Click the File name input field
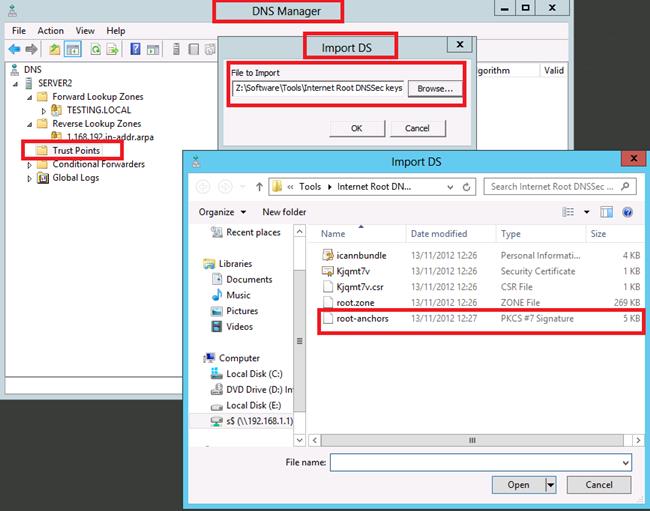Screen dimensions: 650x511 pyautogui.click(x=476, y=463)
